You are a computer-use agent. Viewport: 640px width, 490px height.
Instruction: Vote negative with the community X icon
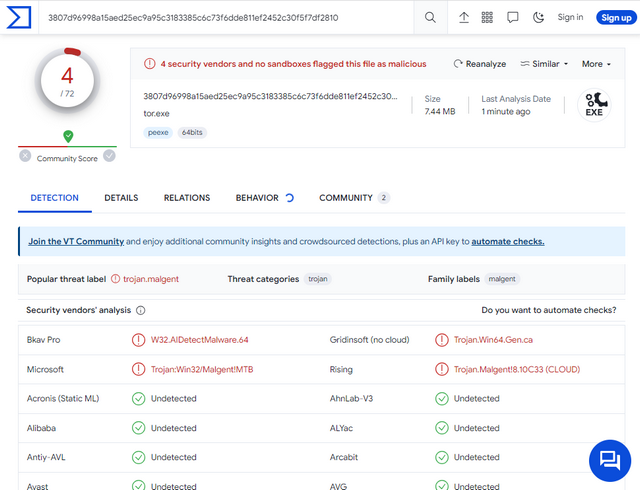[x=25, y=156]
